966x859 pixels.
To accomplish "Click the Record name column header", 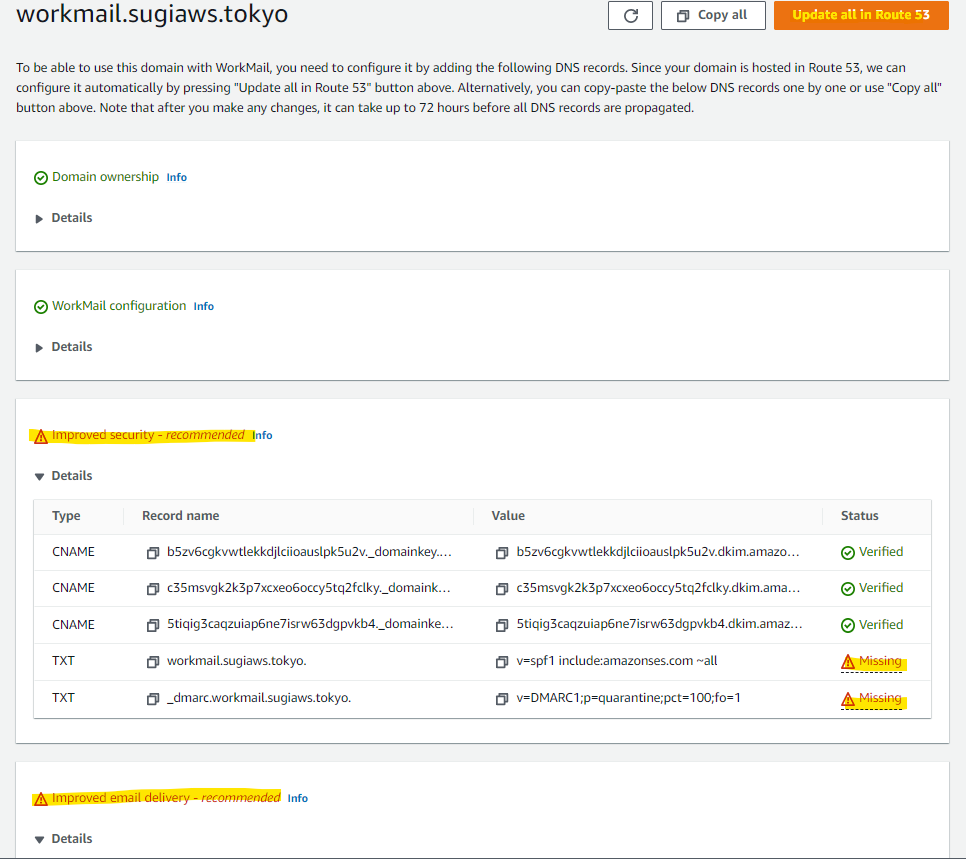I will (181, 516).
